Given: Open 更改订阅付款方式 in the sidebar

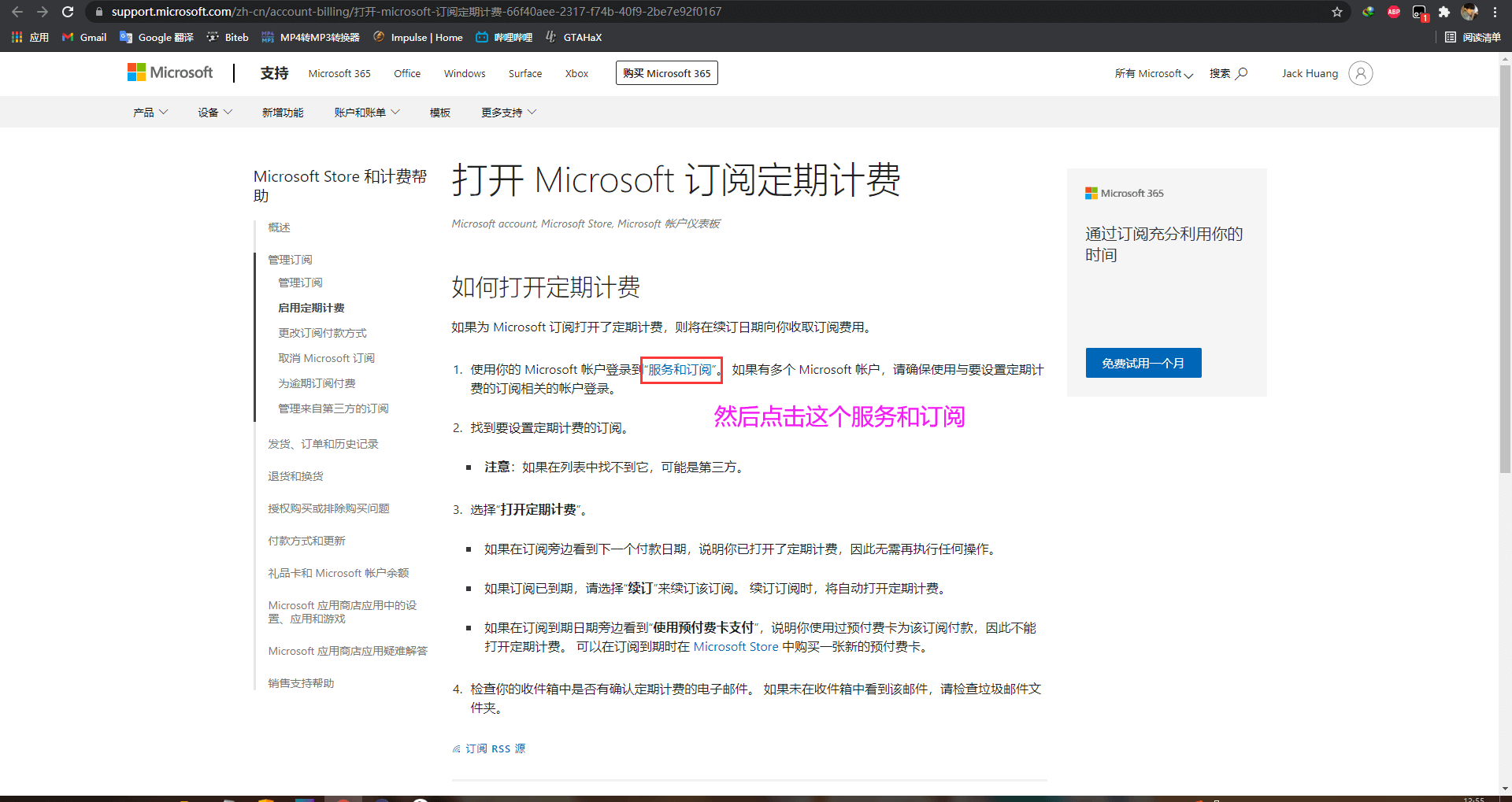Looking at the screenshot, I should [322, 333].
